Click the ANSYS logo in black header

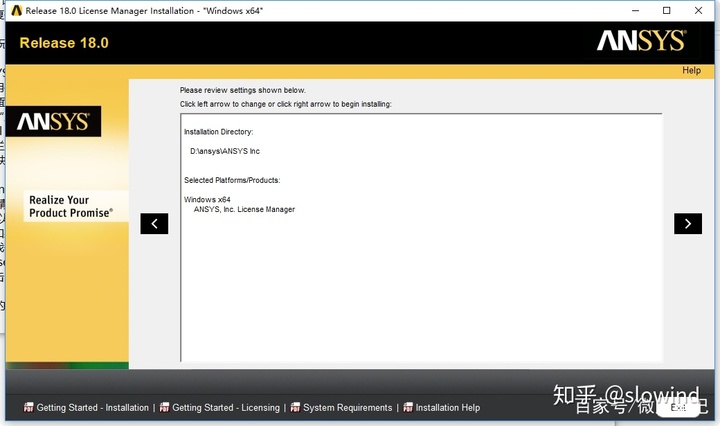pos(641,41)
